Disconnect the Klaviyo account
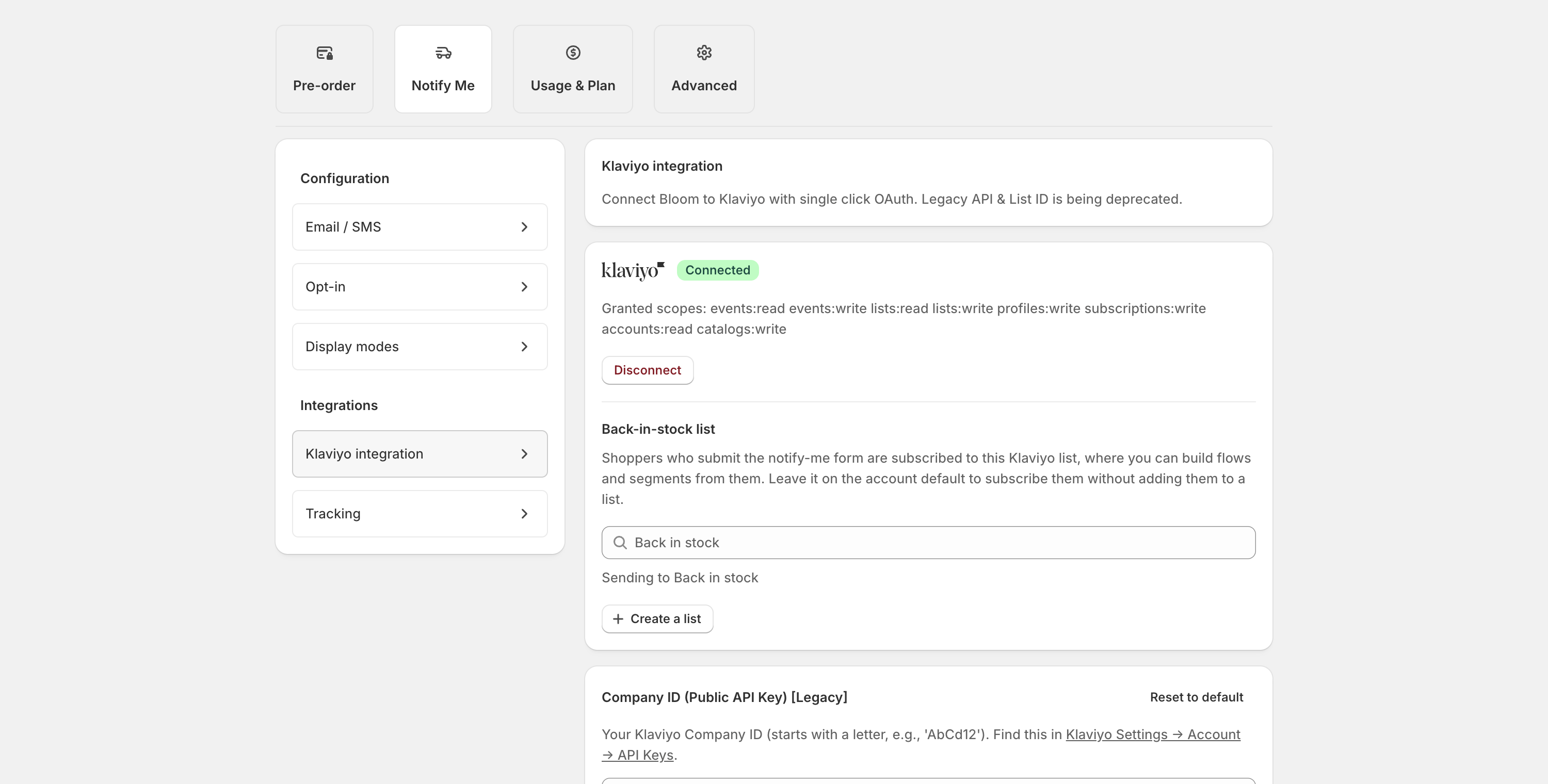 (x=648, y=371)
